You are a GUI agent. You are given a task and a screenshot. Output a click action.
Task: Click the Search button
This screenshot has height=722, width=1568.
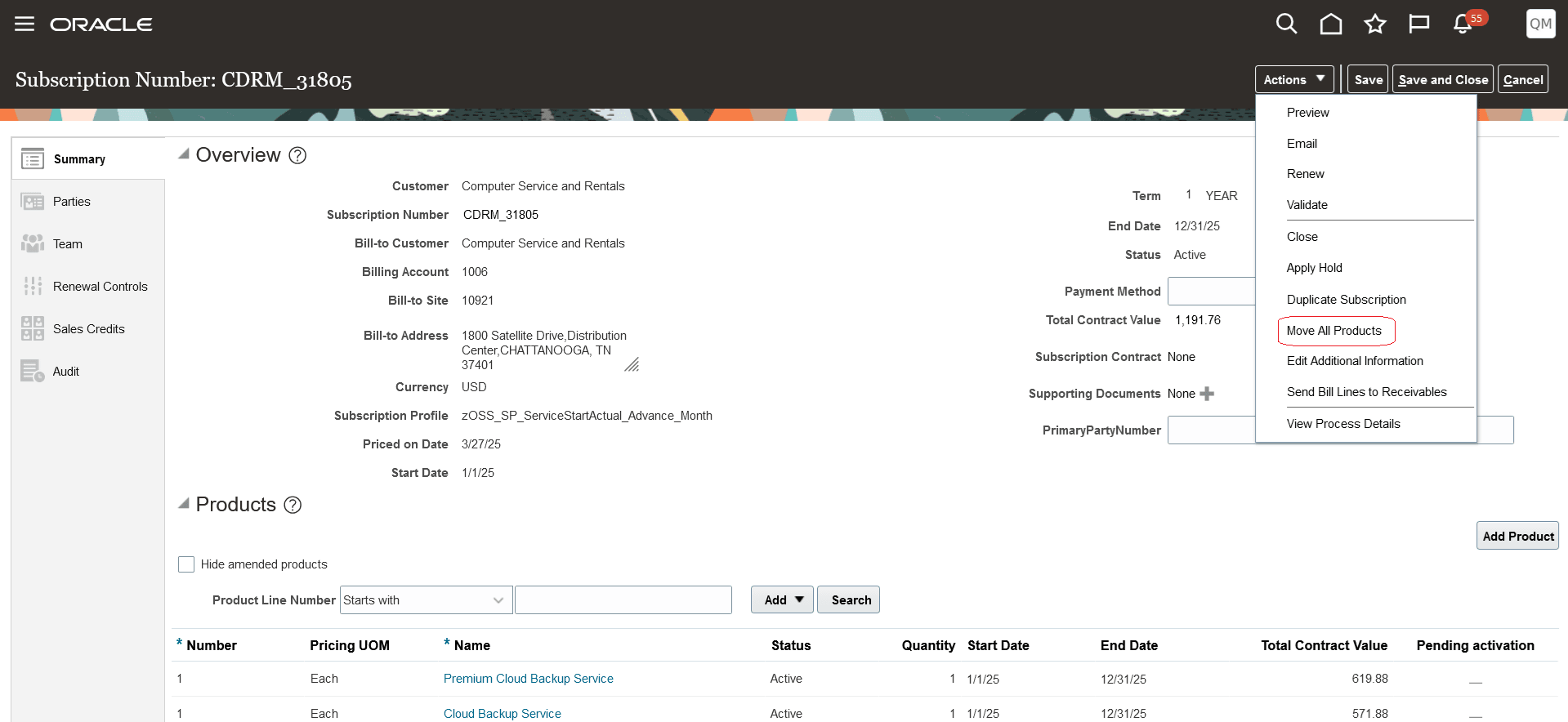click(x=849, y=600)
